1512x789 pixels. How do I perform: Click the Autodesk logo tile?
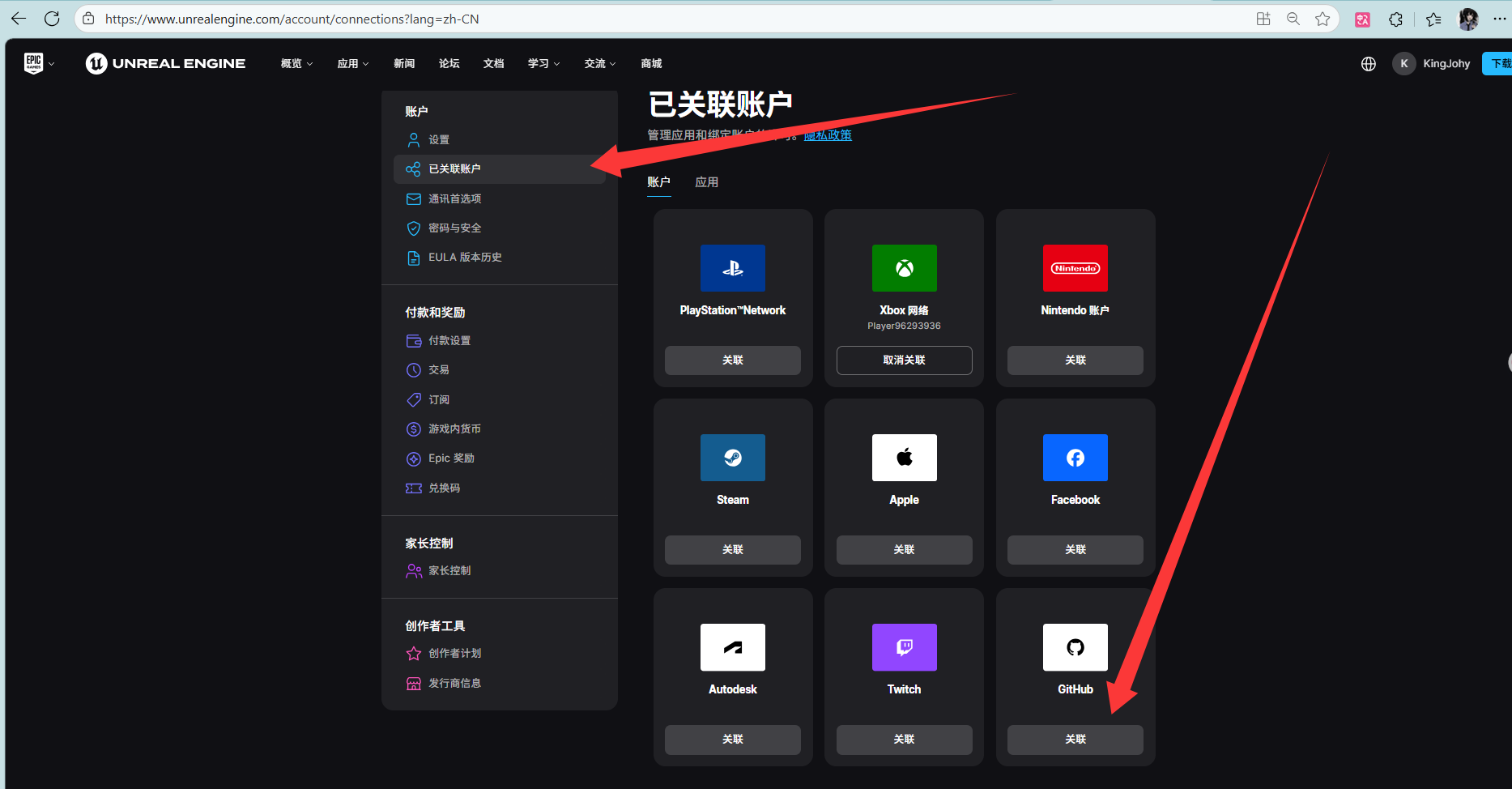coord(733,647)
